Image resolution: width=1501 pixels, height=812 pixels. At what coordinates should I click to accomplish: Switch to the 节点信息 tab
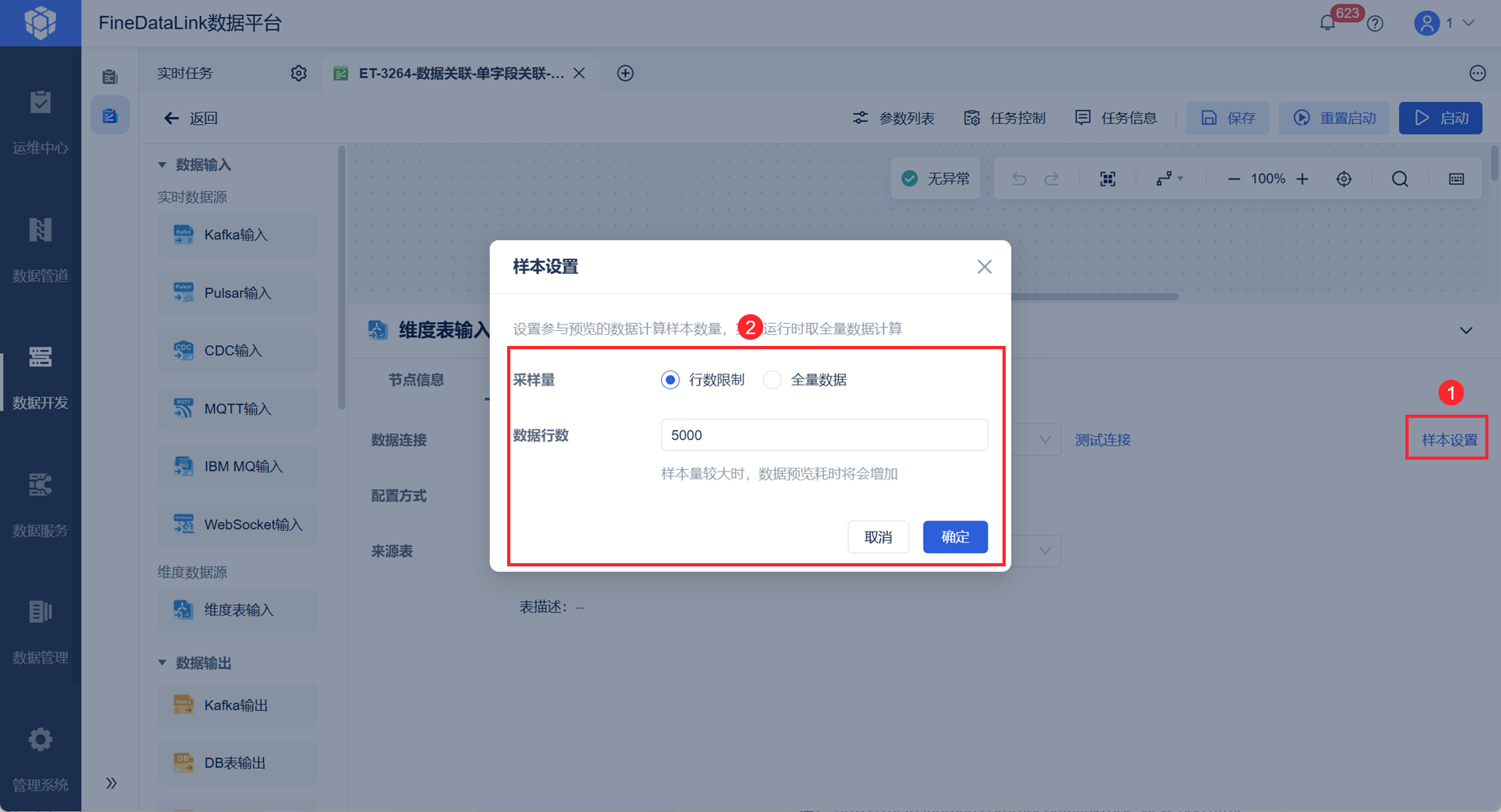pos(416,380)
